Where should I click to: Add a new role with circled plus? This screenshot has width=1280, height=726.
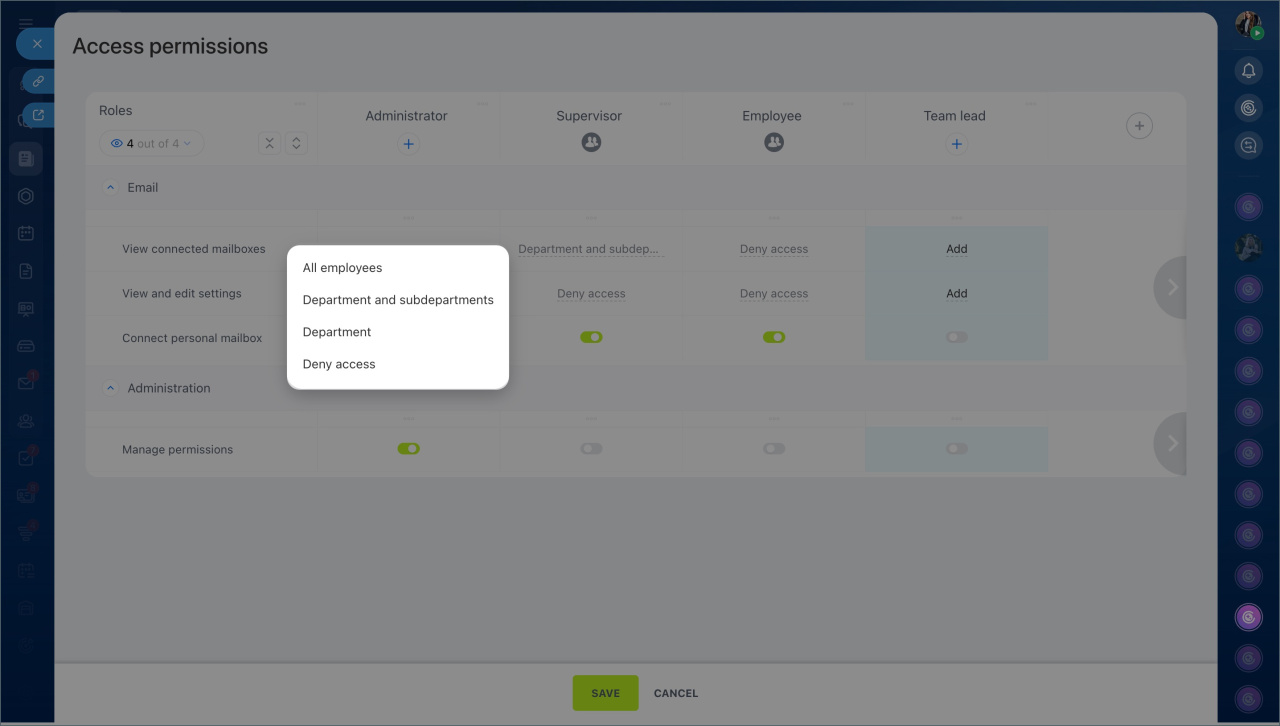tap(1139, 126)
